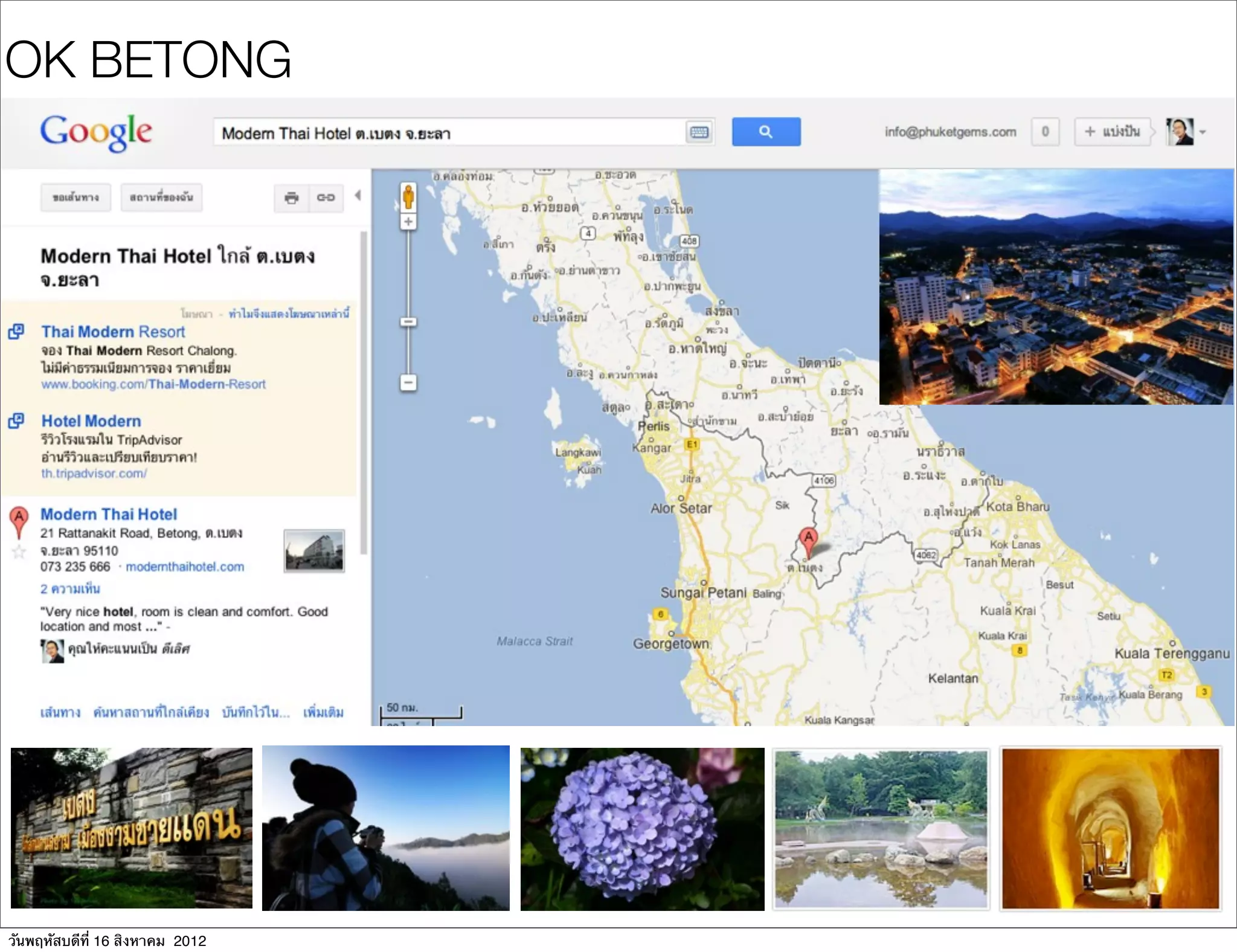The height and width of the screenshot is (952, 1237).
Task: Click the Alor Setar label on the map
Action: pos(681,509)
